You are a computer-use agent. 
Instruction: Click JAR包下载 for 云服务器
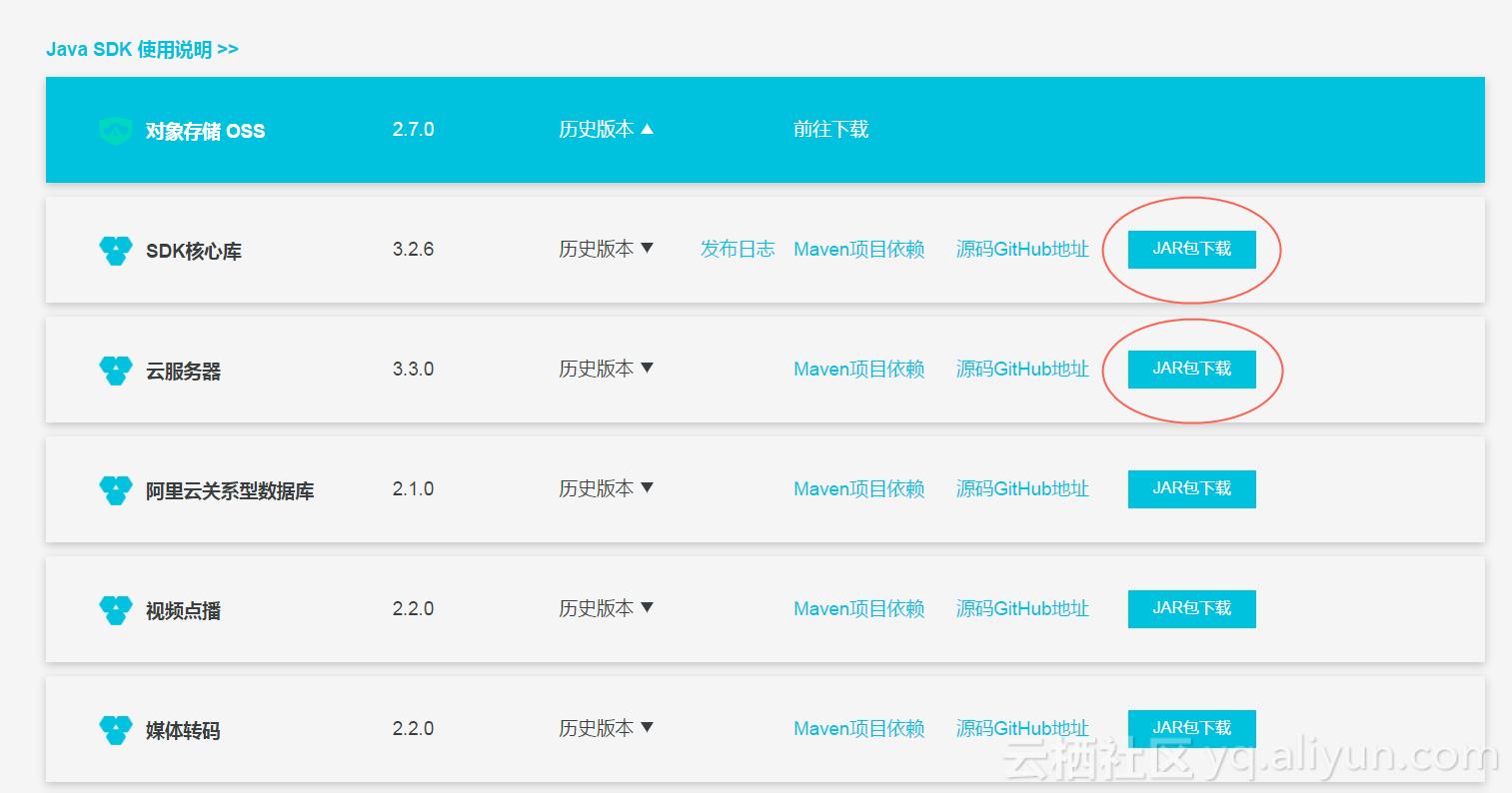1190,369
